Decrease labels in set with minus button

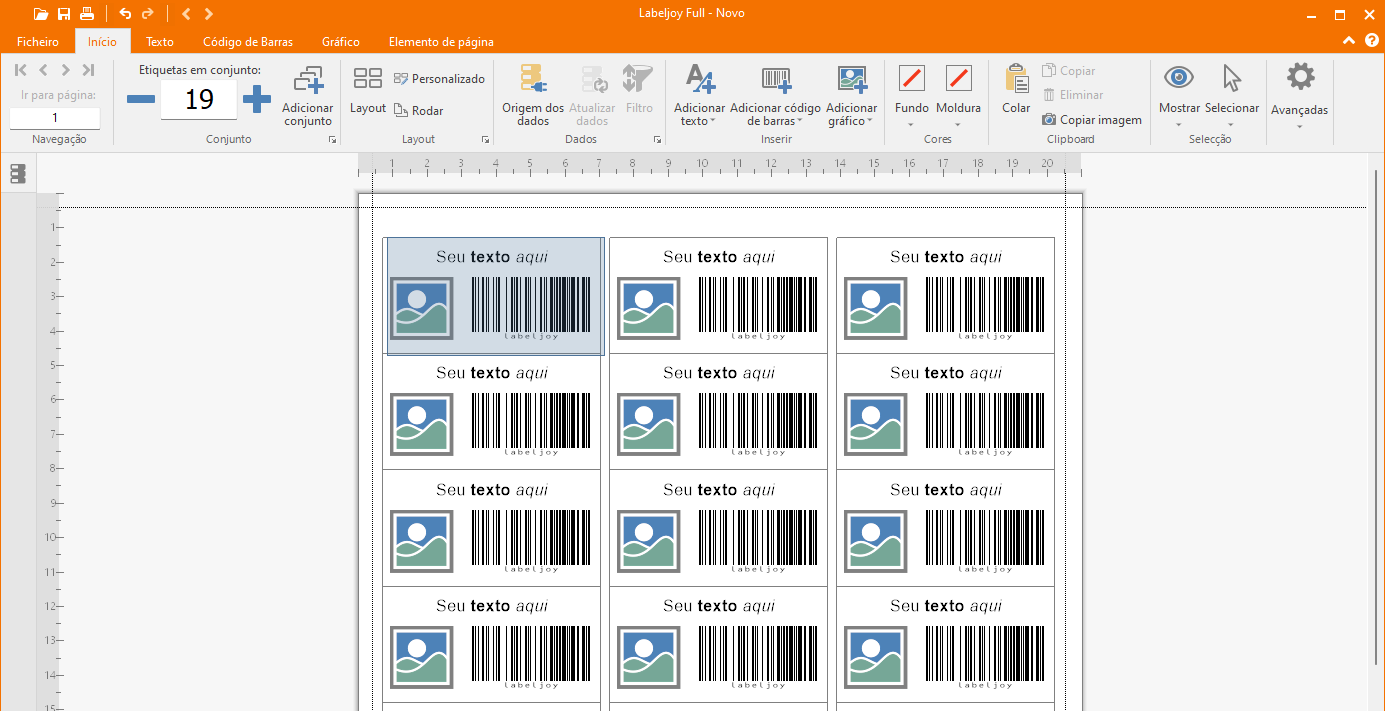coord(141,99)
